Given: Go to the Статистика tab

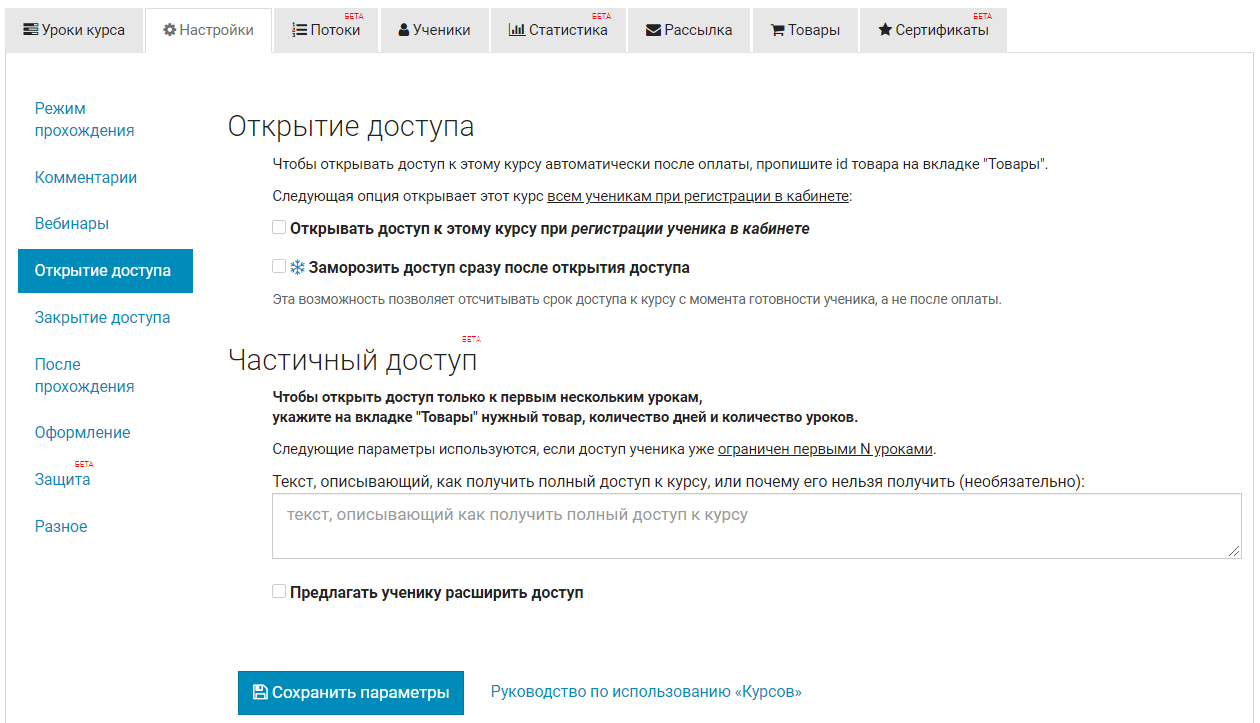Looking at the screenshot, I should 558,30.
